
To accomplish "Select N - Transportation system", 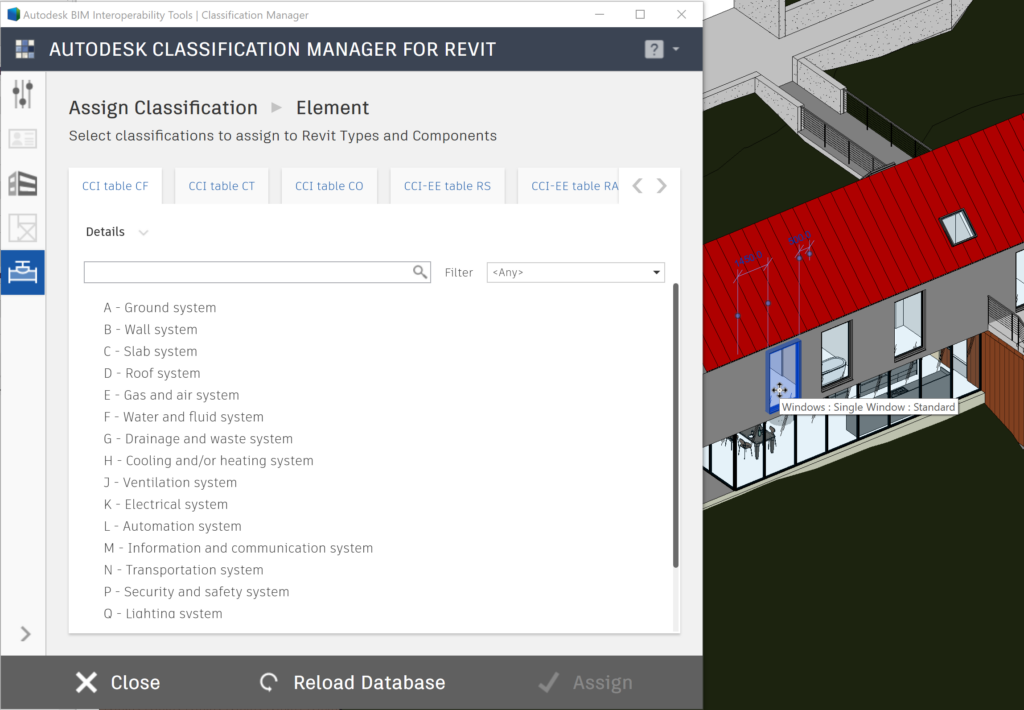I will pyautogui.click(x=184, y=570).
